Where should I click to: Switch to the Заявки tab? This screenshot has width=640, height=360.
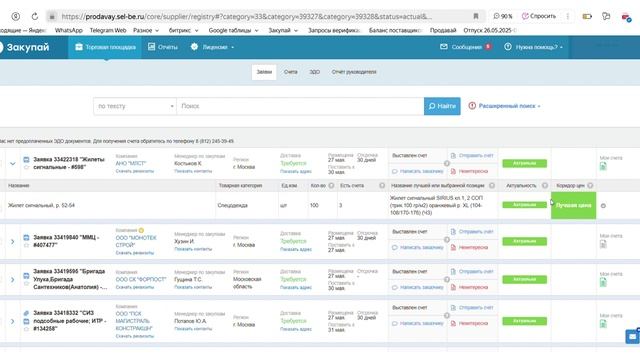264,72
